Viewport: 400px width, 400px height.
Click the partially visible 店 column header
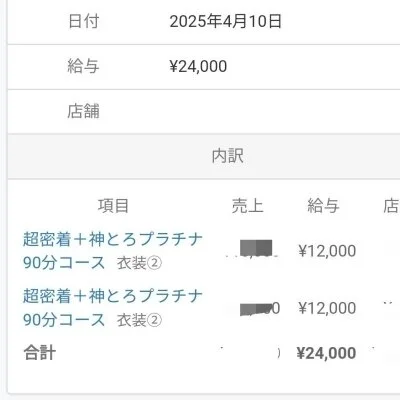tap(391, 206)
